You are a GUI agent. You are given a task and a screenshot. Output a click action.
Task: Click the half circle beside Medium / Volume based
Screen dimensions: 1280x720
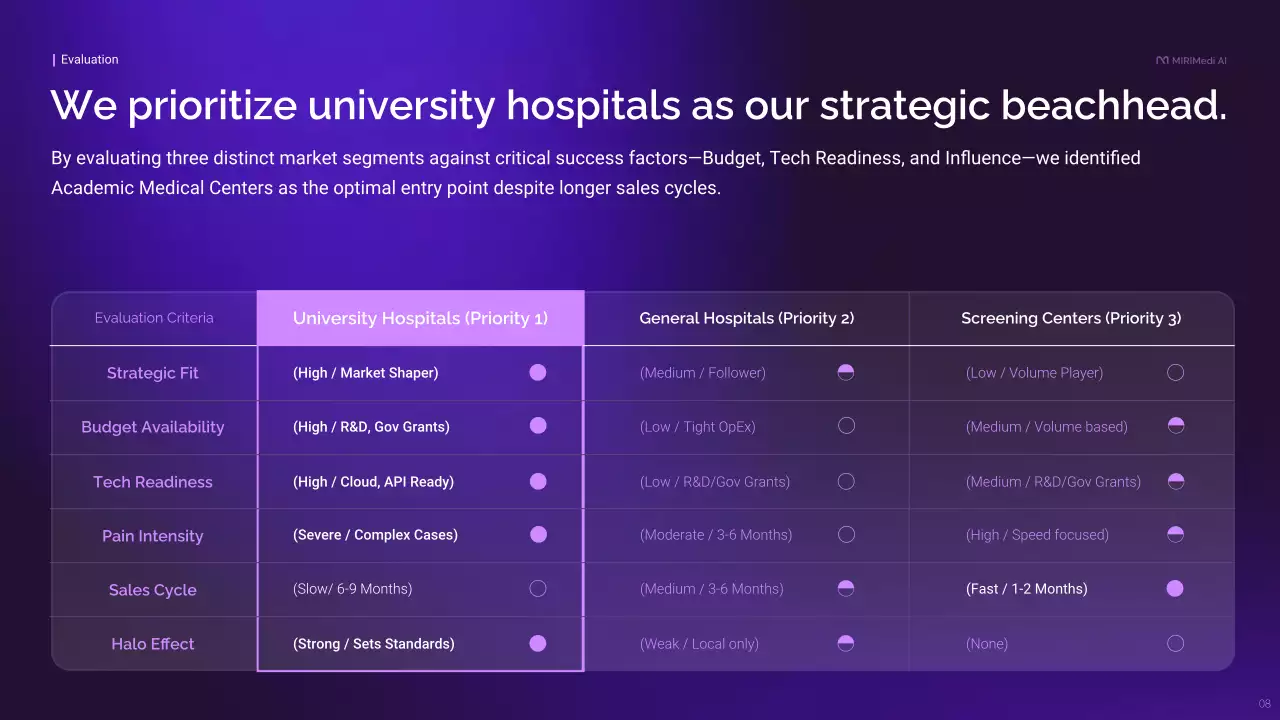pos(1175,426)
